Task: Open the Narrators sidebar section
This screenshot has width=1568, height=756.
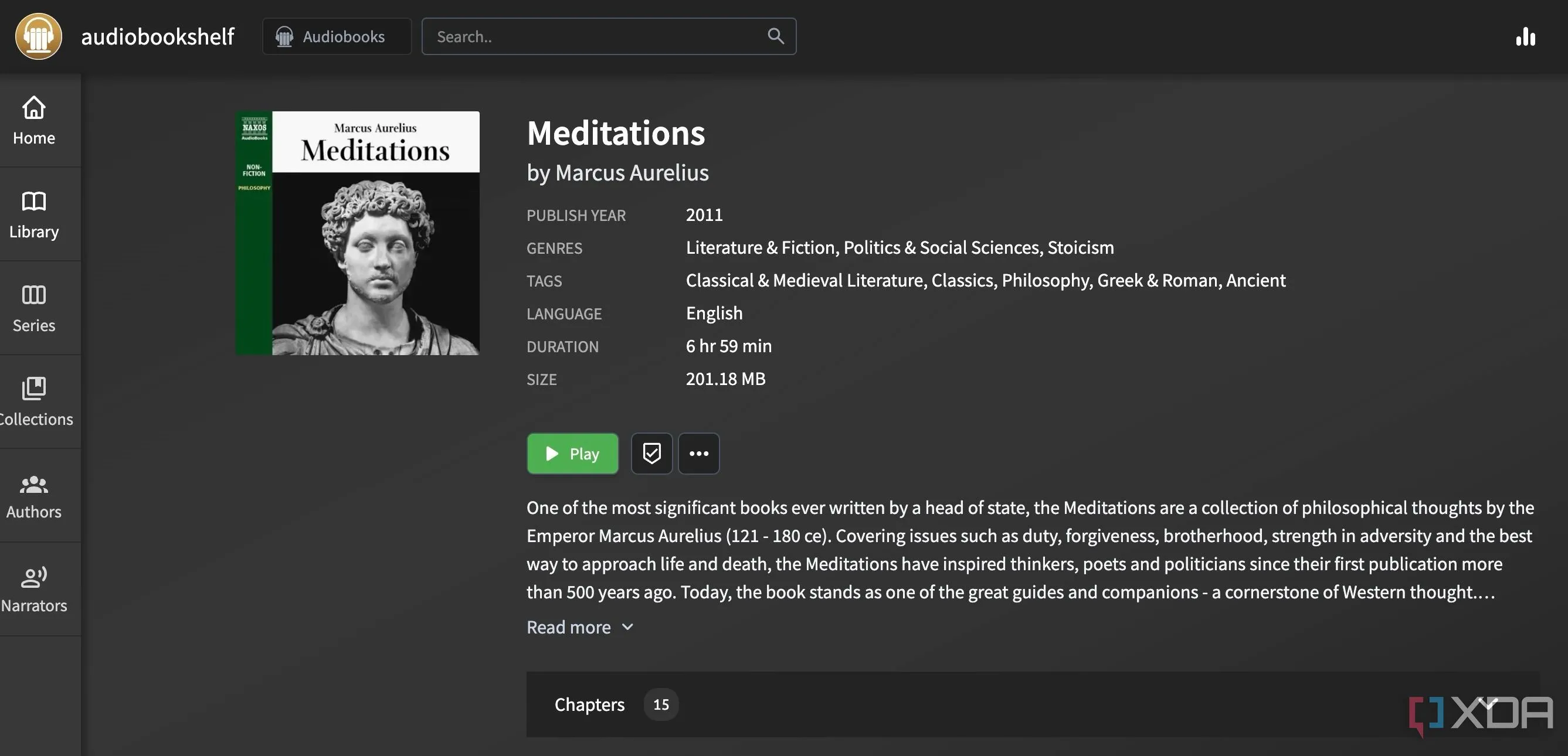Action: point(34,589)
